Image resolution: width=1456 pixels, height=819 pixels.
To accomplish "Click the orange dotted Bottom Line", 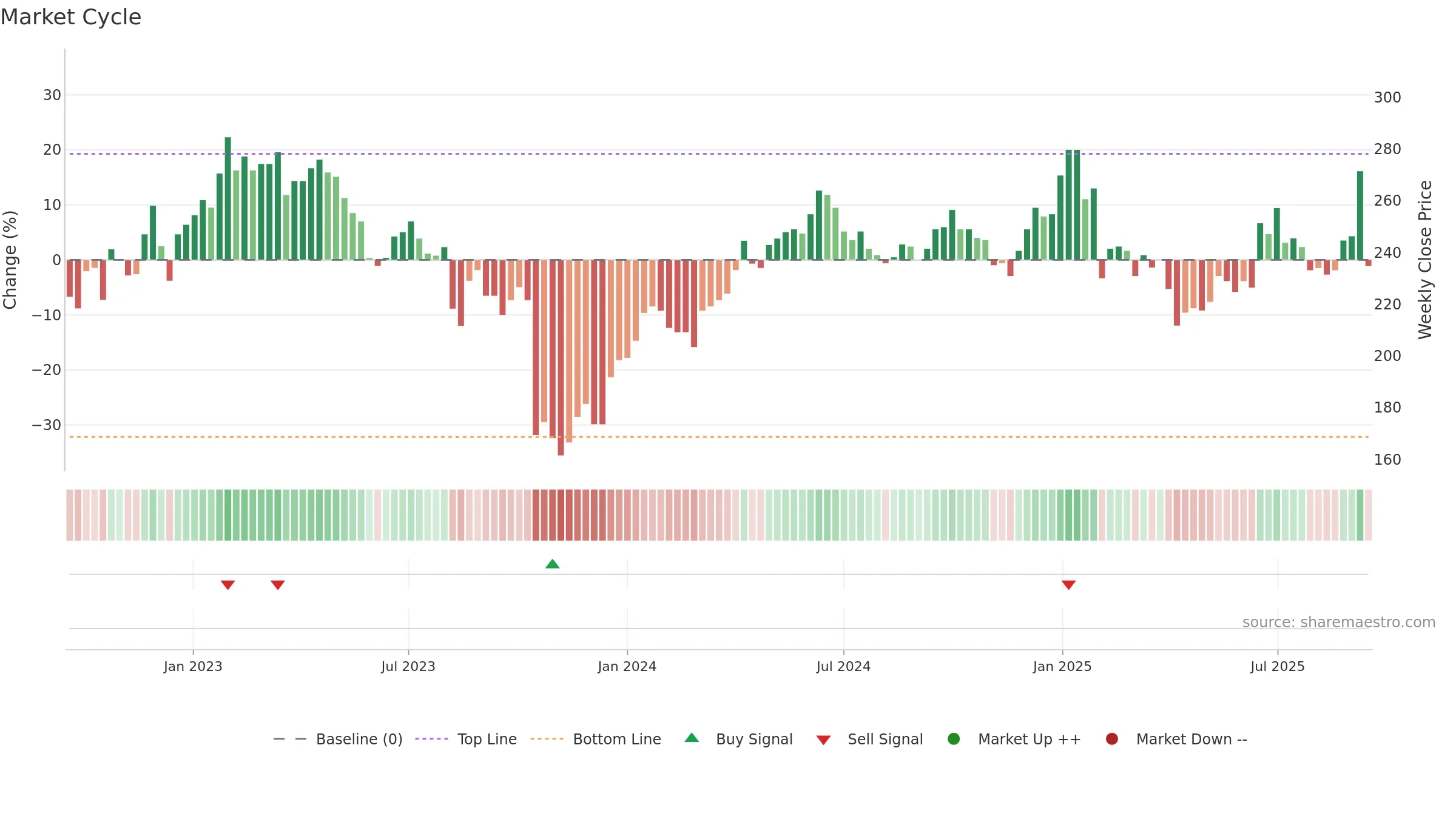I will [719, 437].
